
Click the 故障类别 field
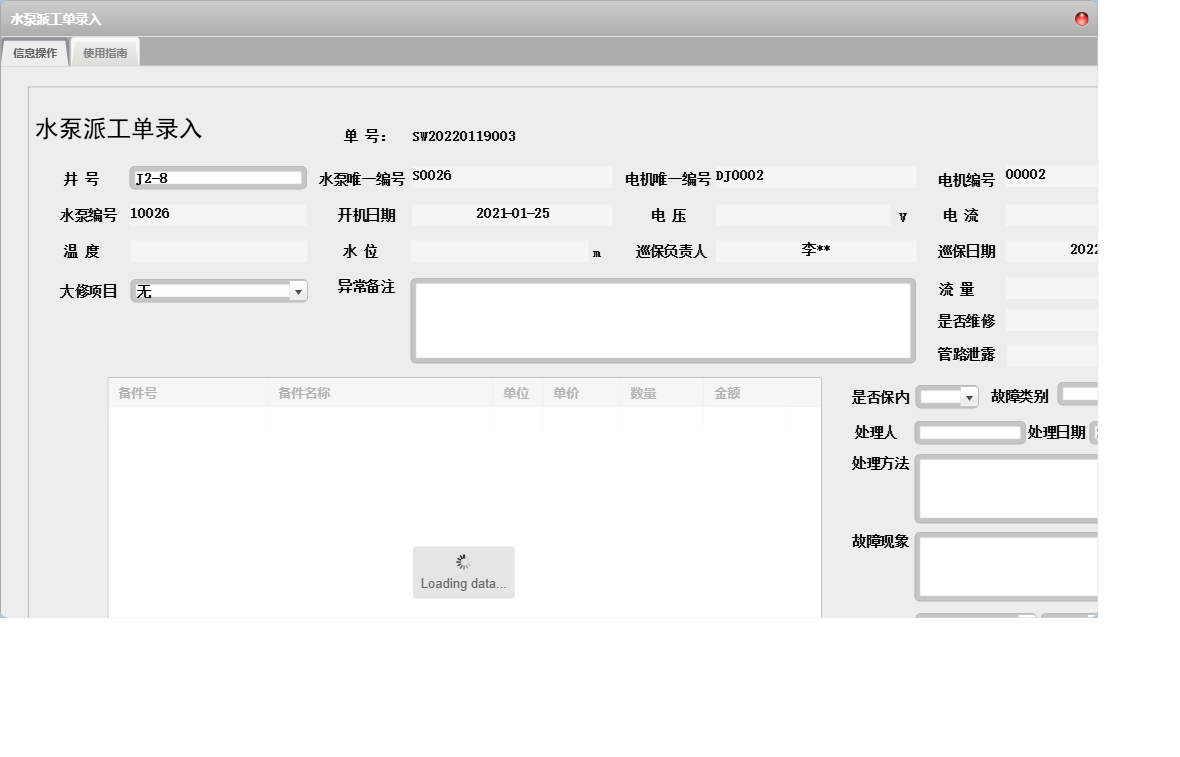(1078, 394)
